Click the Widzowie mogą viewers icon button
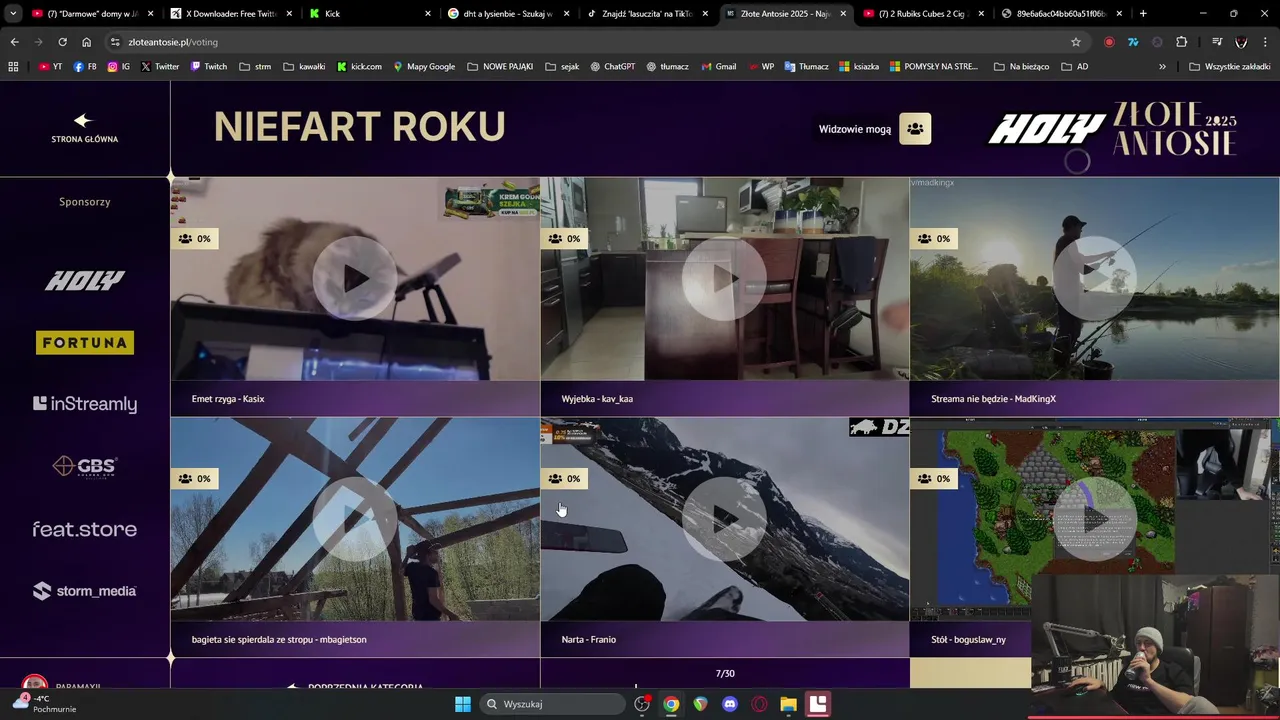The width and height of the screenshot is (1280, 720). click(915, 129)
